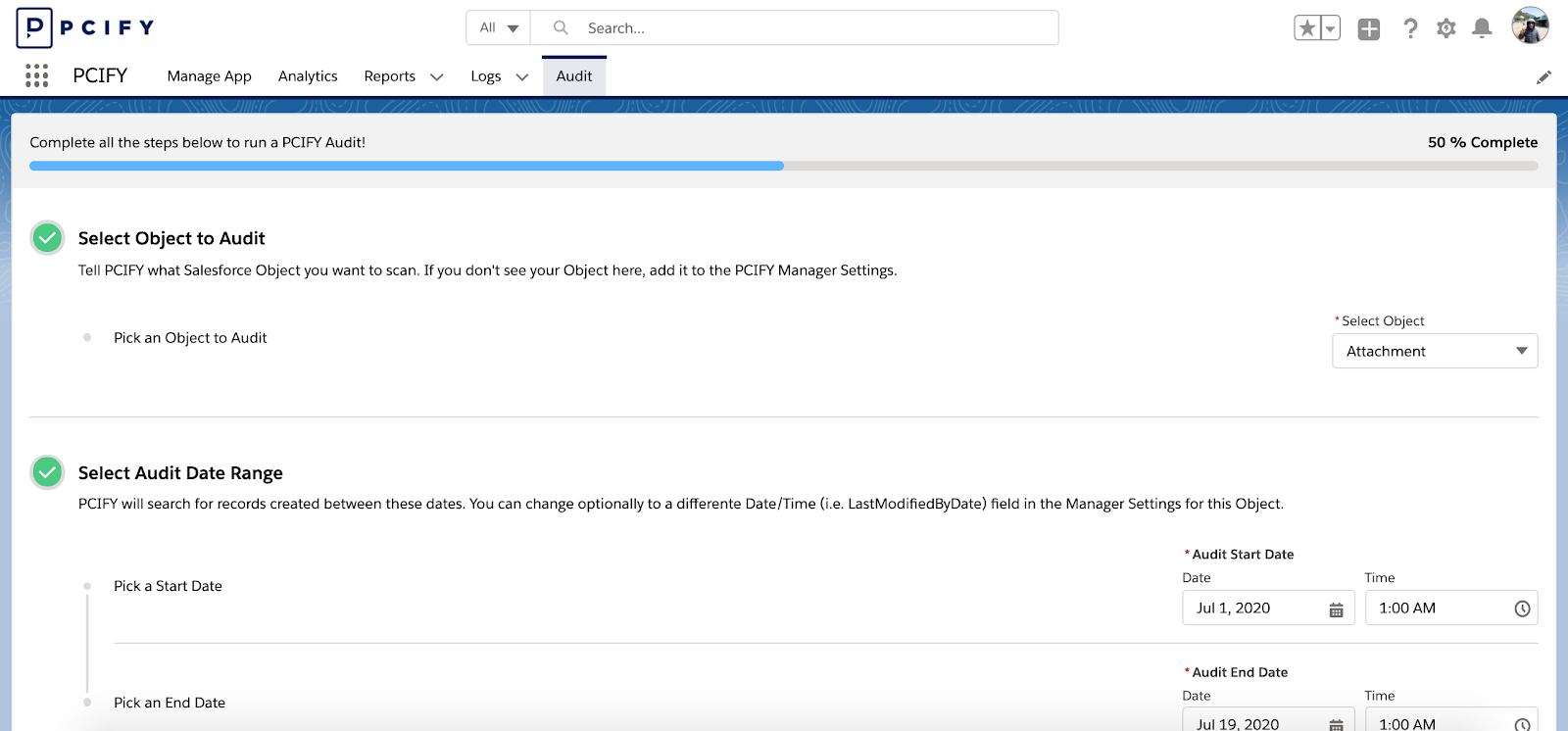The height and width of the screenshot is (731, 1568).
Task: Click the Audit Start Date label
Action: point(1243,555)
